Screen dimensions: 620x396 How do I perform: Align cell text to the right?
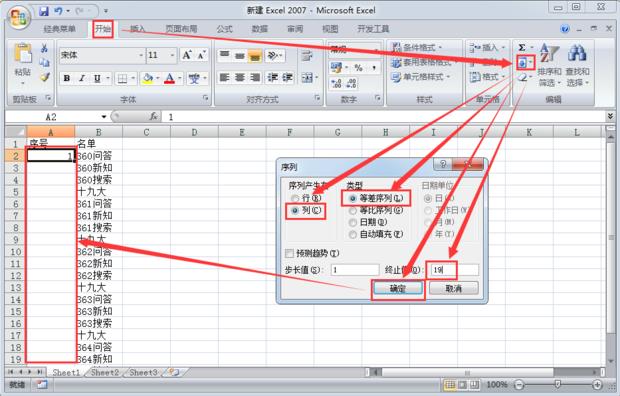tap(255, 78)
